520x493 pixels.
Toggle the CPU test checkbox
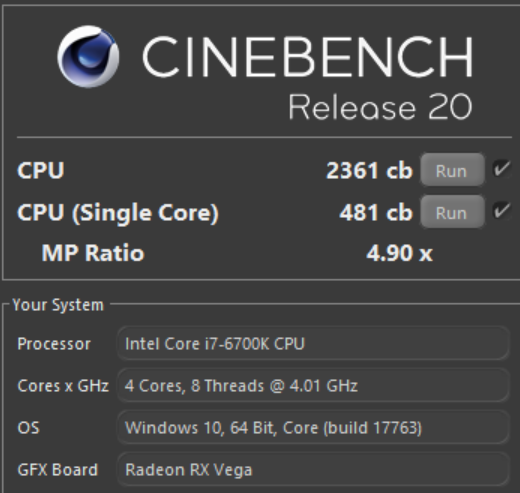[x=502, y=169]
